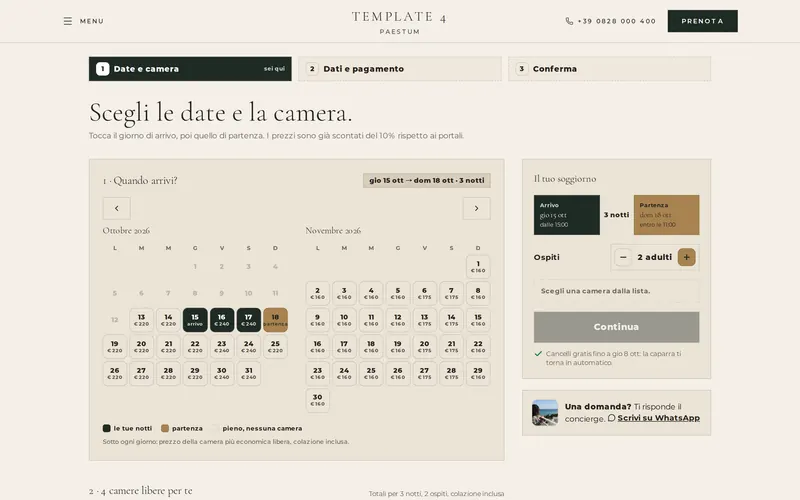Click the concierge photo thumbnail

545,413
